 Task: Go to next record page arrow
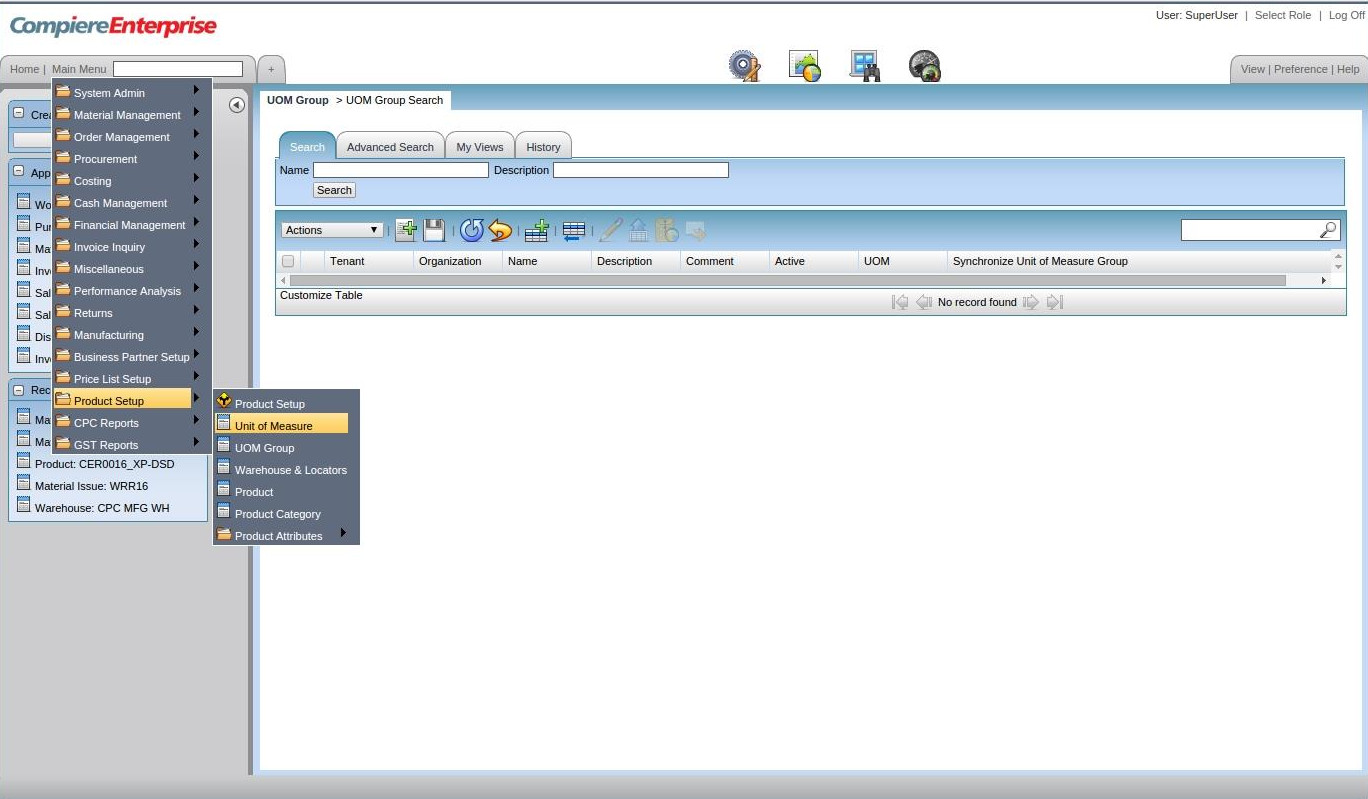coord(1031,302)
